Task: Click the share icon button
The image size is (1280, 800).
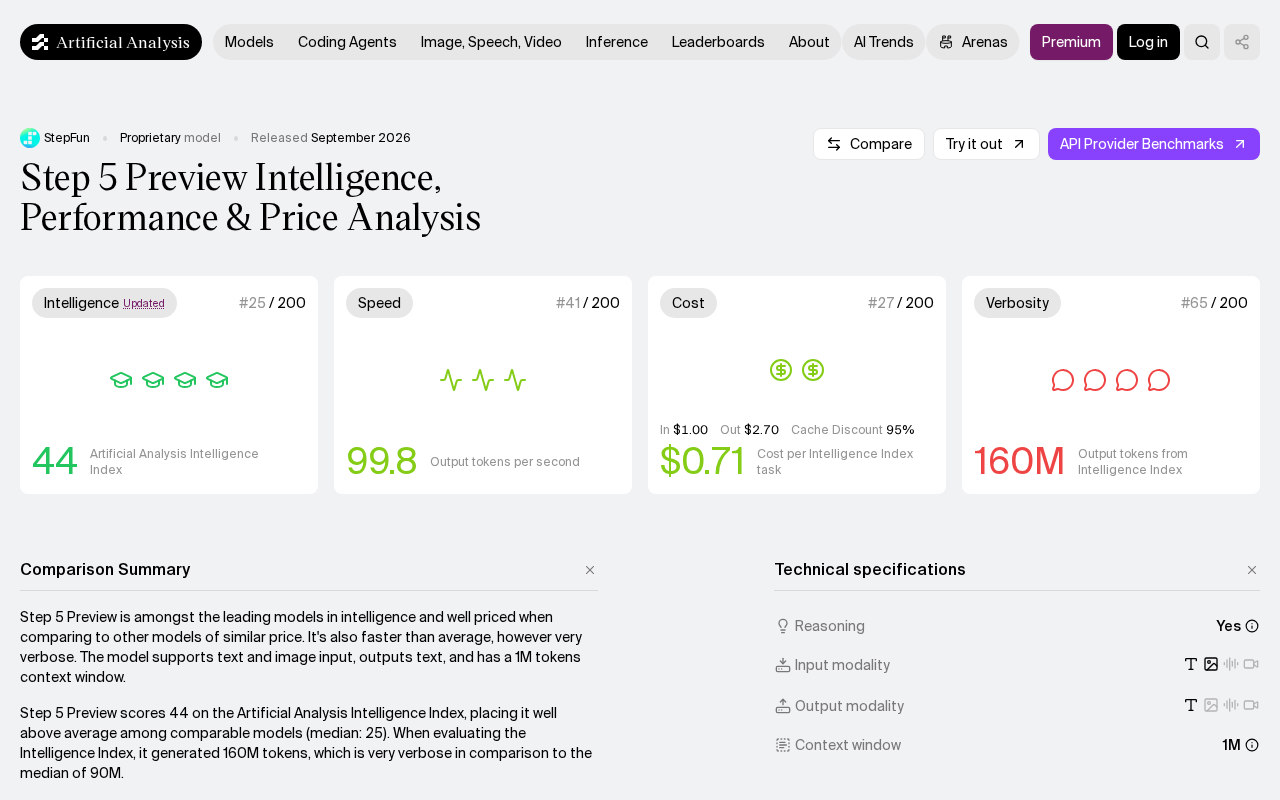Action: (1242, 42)
